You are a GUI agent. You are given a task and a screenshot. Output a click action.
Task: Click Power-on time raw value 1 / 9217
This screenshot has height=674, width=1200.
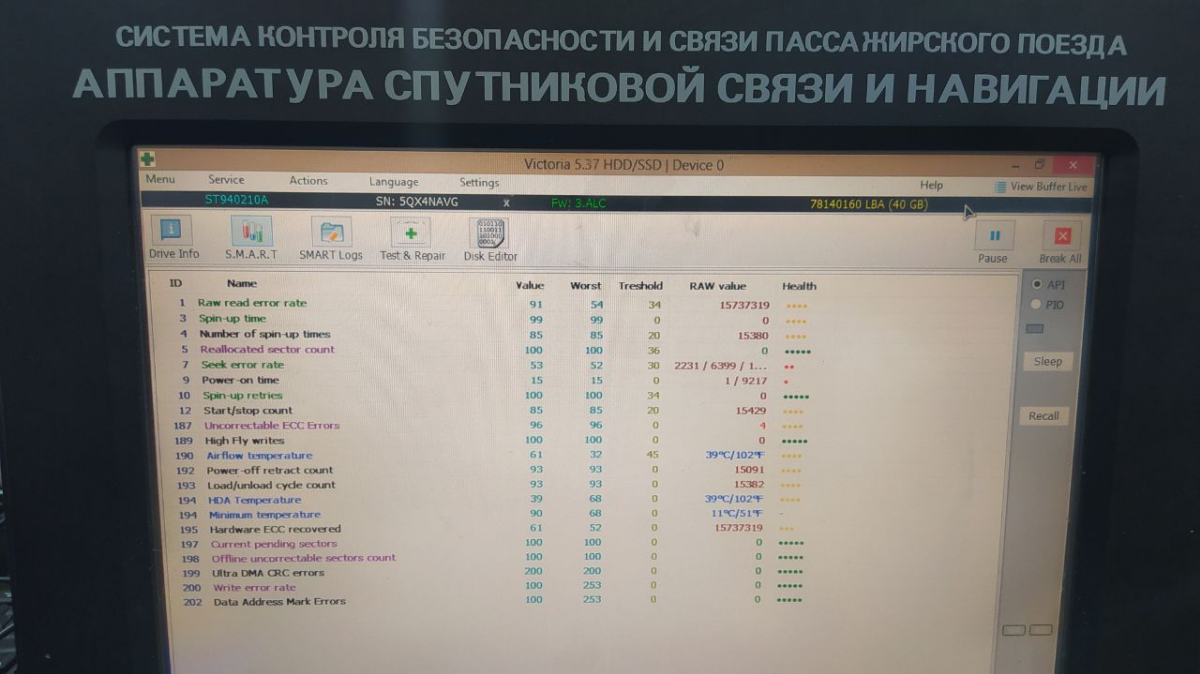coord(747,381)
